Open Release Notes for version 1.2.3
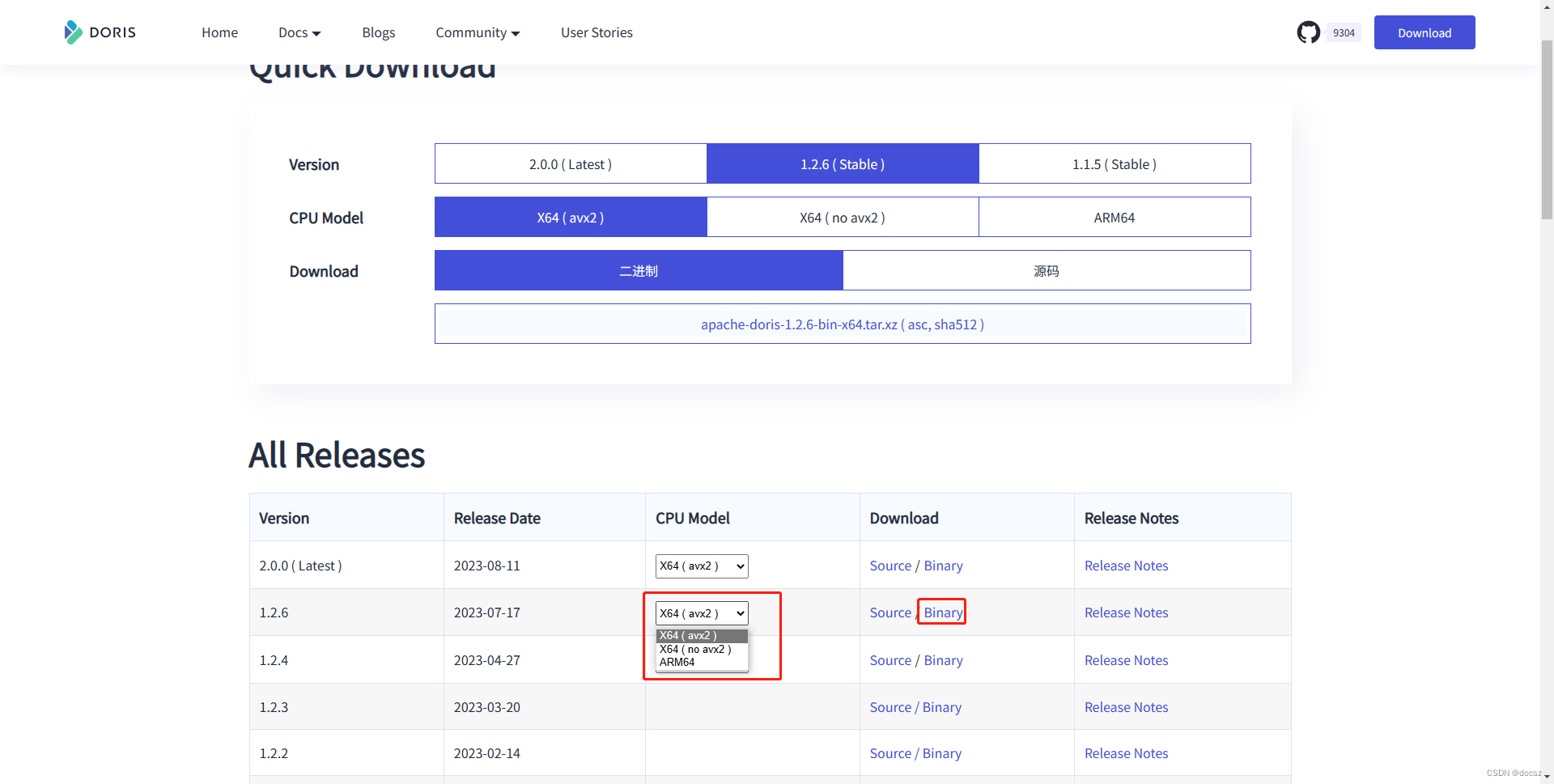 tap(1126, 707)
